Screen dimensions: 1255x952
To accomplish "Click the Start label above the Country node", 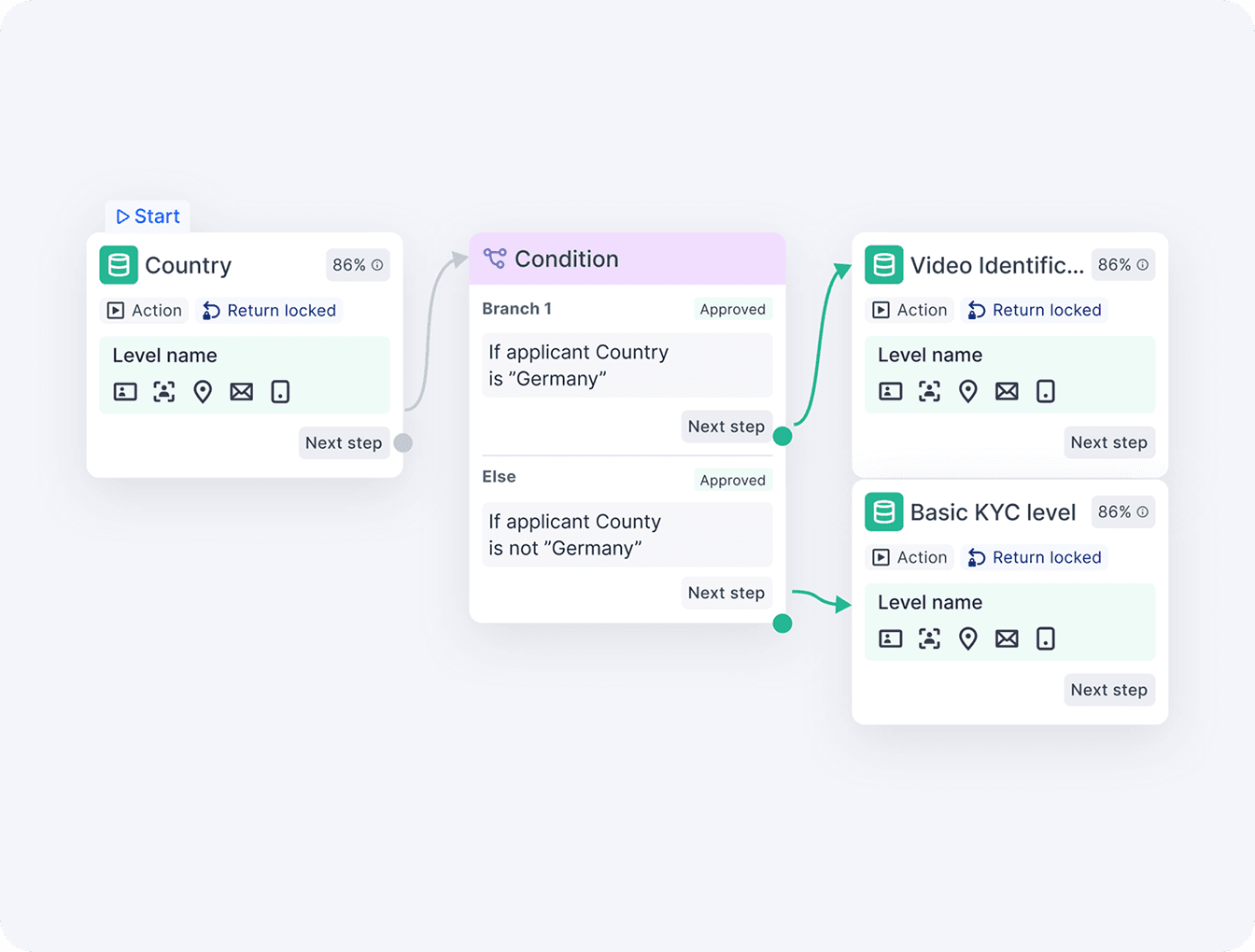I will point(148,217).
